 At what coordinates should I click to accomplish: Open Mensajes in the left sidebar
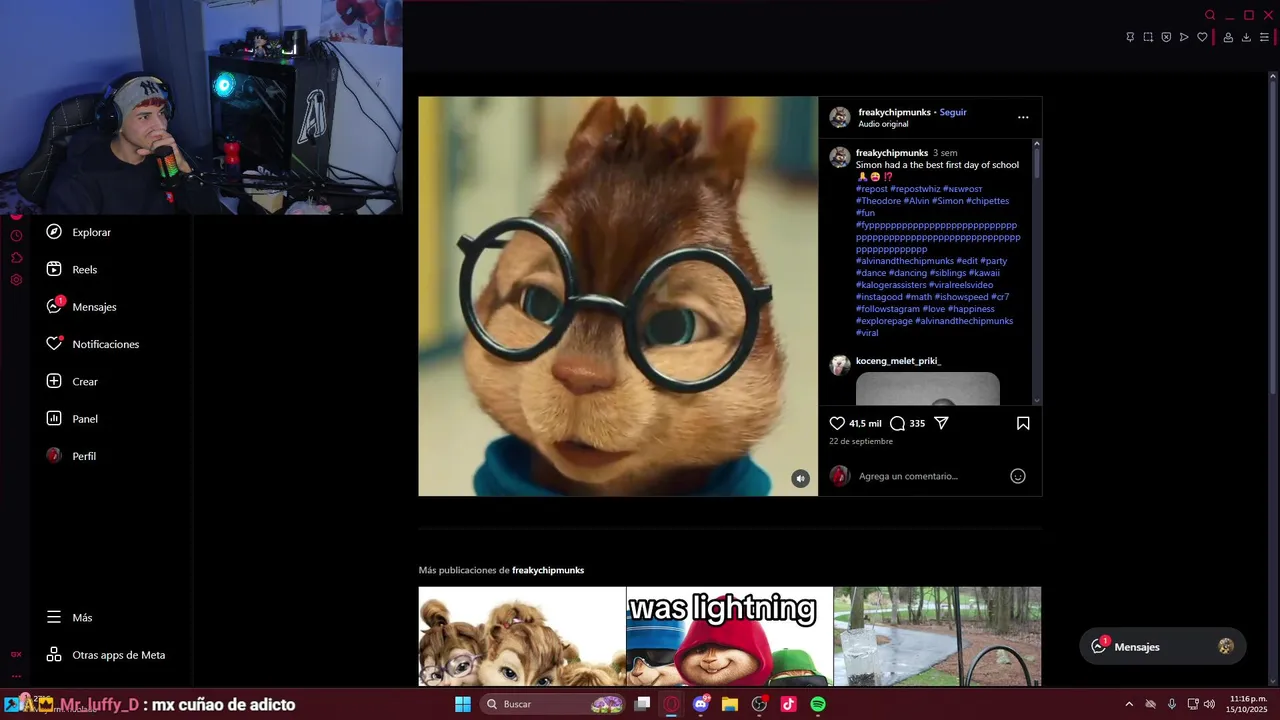click(81, 307)
